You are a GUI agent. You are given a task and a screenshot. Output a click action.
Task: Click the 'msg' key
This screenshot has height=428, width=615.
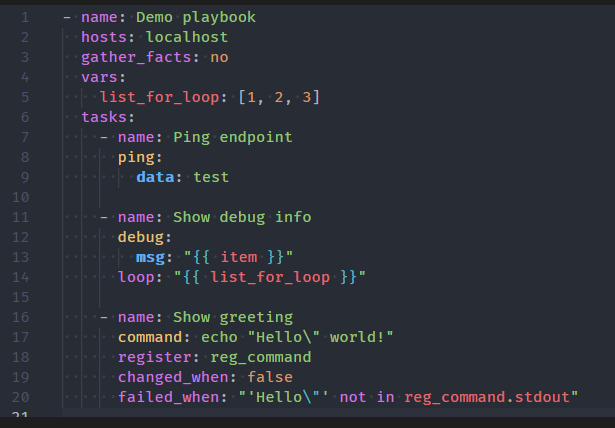click(x=150, y=258)
